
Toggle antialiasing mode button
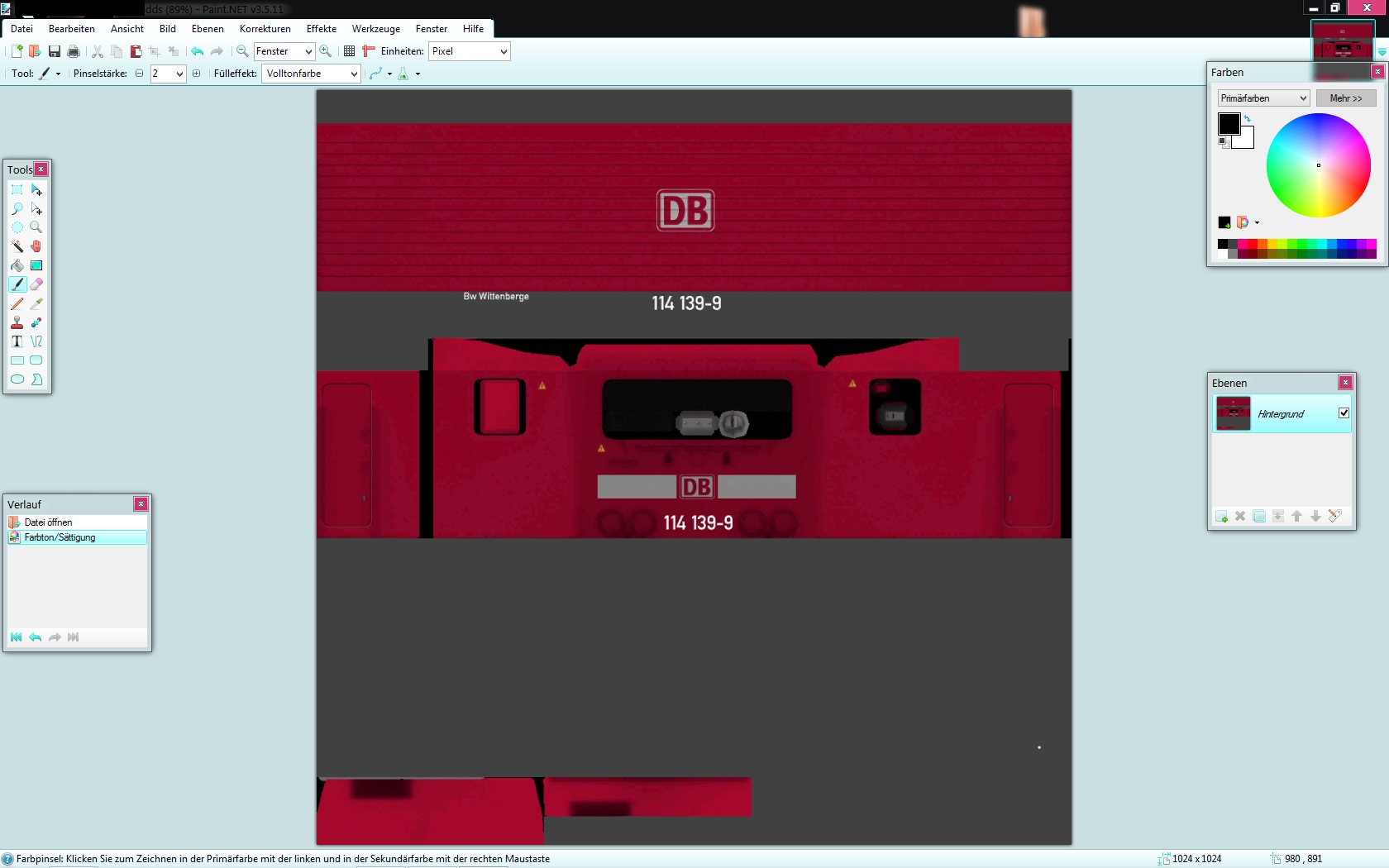point(376,74)
